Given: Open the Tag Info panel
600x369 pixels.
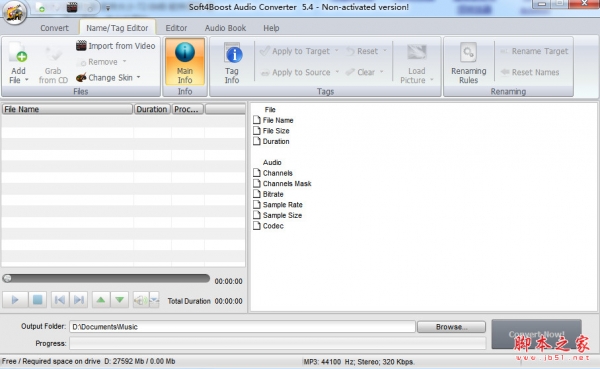Looking at the screenshot, I should coord(232,64).
